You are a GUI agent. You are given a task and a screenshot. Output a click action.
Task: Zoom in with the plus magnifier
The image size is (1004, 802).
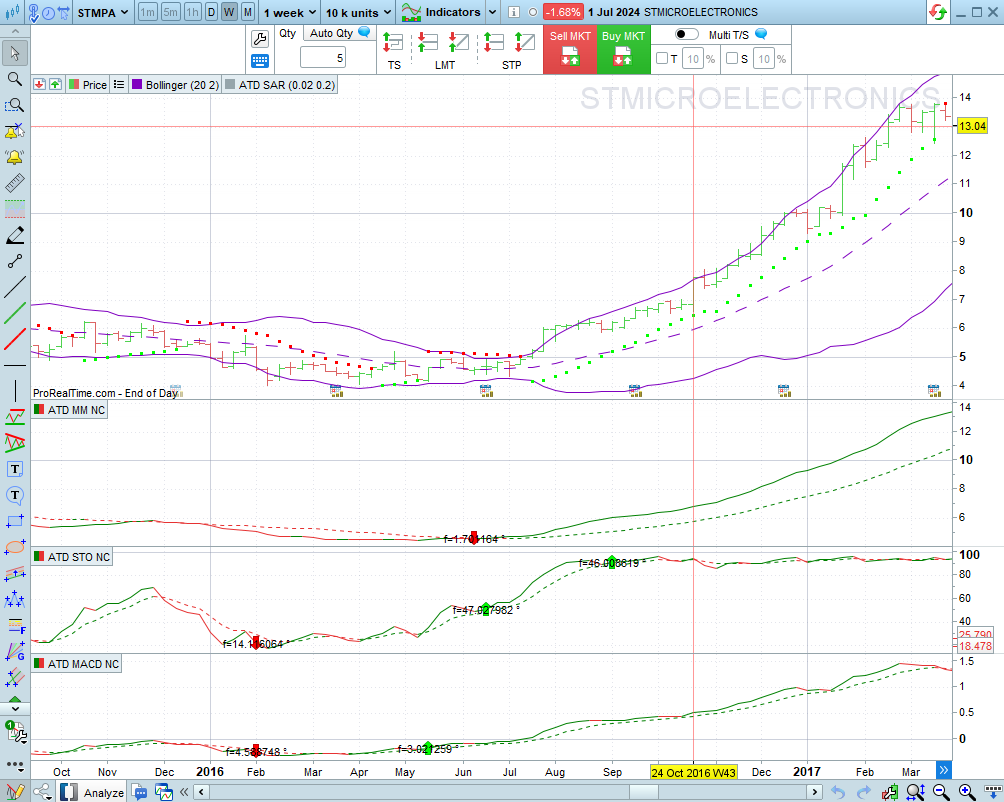click(967, 792)
